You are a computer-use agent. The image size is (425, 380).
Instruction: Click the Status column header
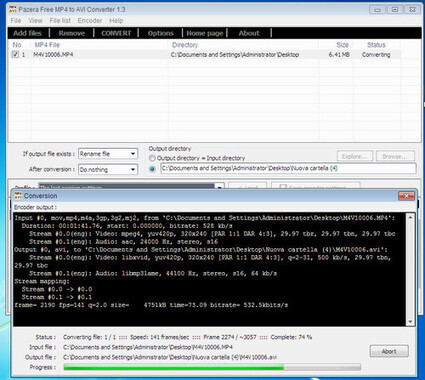[x=376, y=45]
